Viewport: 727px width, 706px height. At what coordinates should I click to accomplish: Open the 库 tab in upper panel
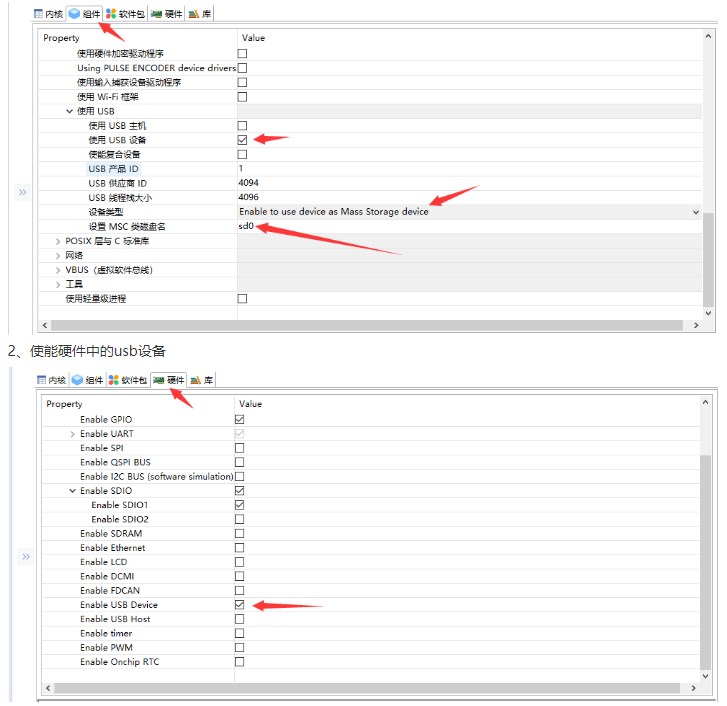click(x=200, y=14)
